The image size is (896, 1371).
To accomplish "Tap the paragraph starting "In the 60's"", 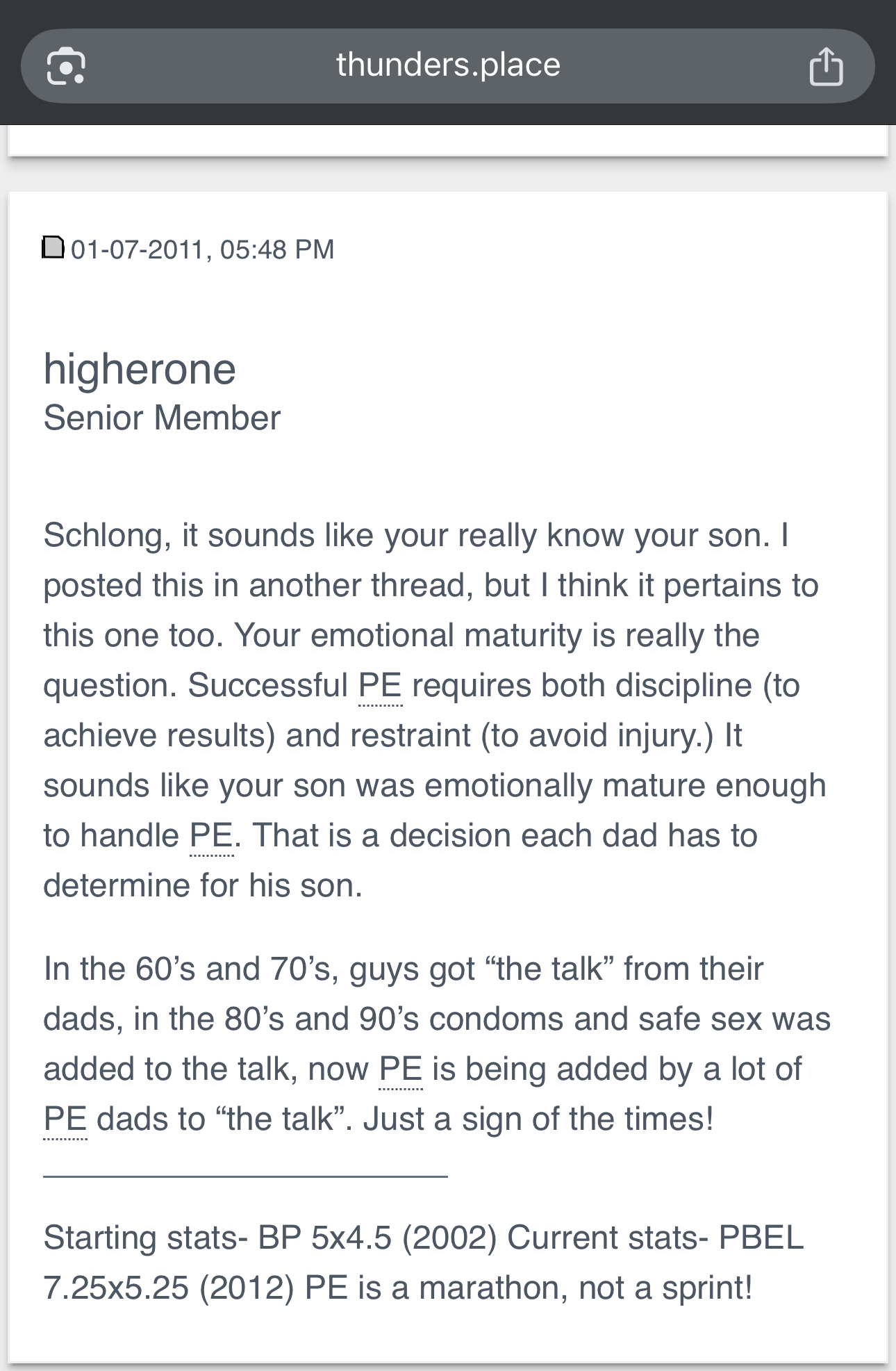I will [x=437, y=1044].
